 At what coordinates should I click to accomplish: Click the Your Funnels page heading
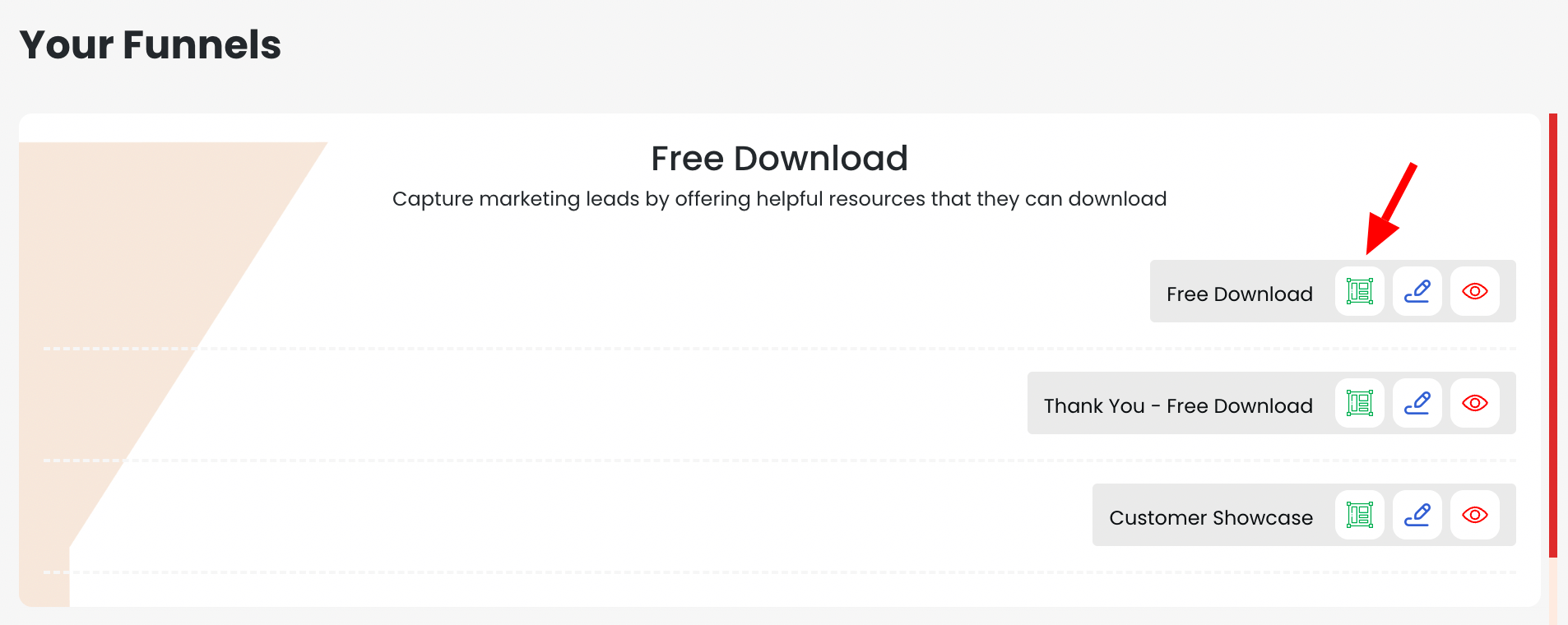pos(150,44)
